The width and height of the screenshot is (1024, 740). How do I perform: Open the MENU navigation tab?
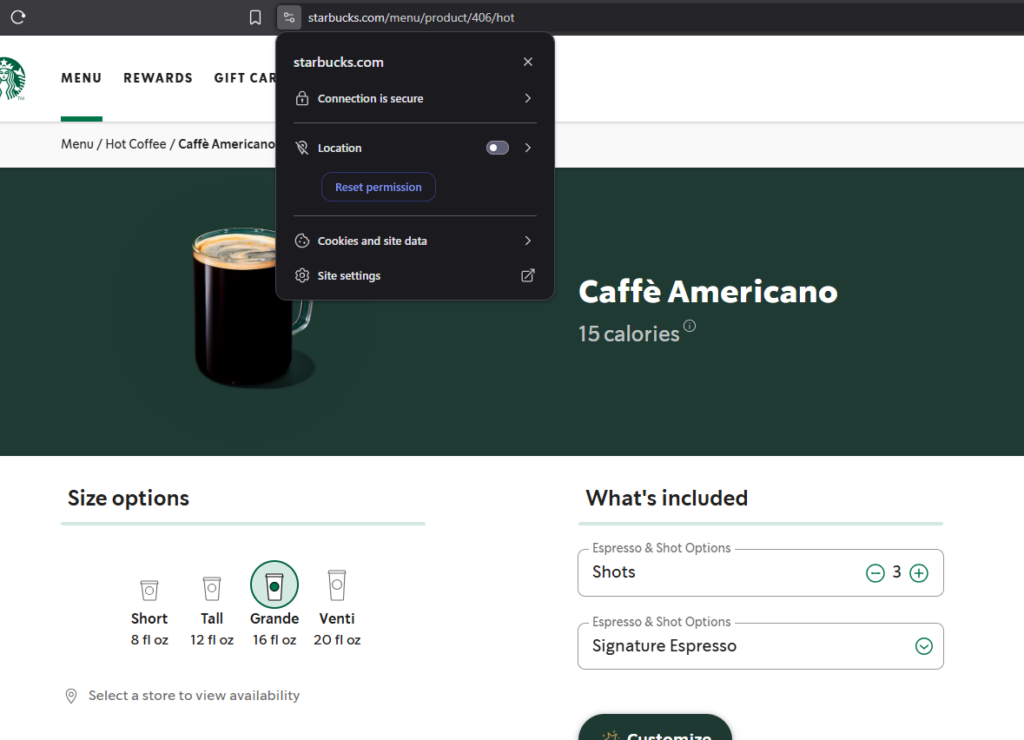[82, 78]
